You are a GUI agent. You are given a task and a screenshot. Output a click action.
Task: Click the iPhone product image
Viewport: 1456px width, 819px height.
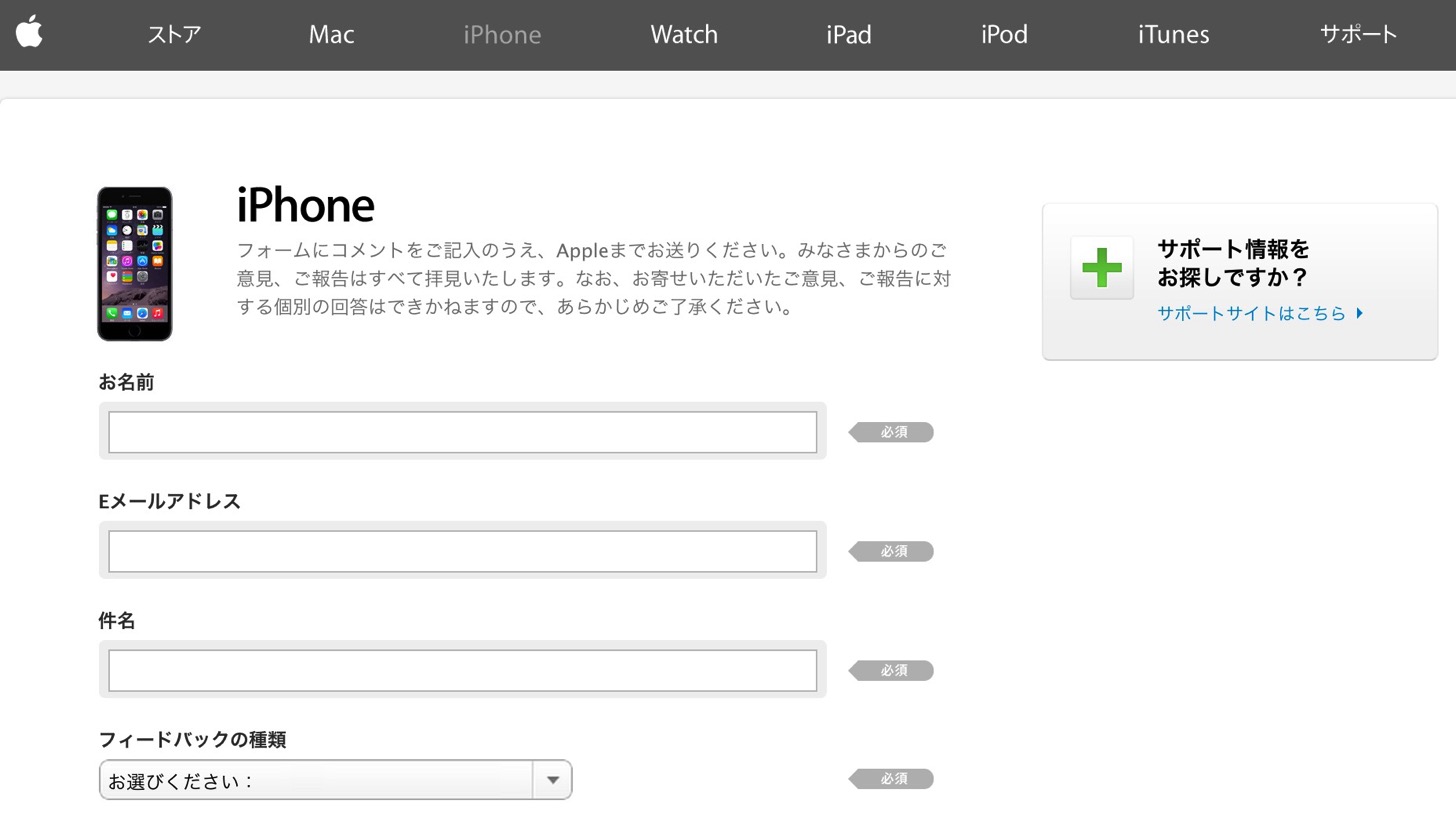tap(134, 264)
